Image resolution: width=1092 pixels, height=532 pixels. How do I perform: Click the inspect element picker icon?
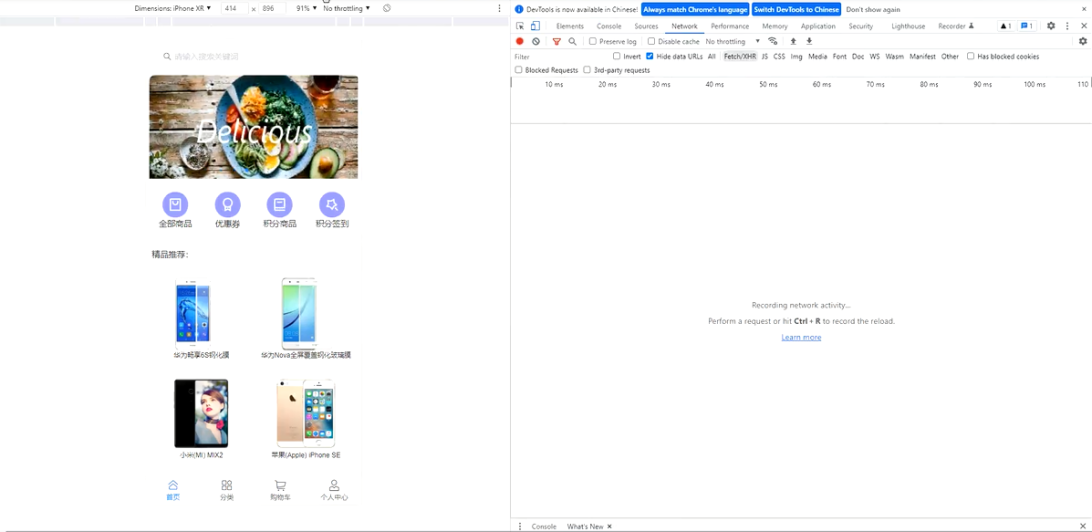pos(520,26)
